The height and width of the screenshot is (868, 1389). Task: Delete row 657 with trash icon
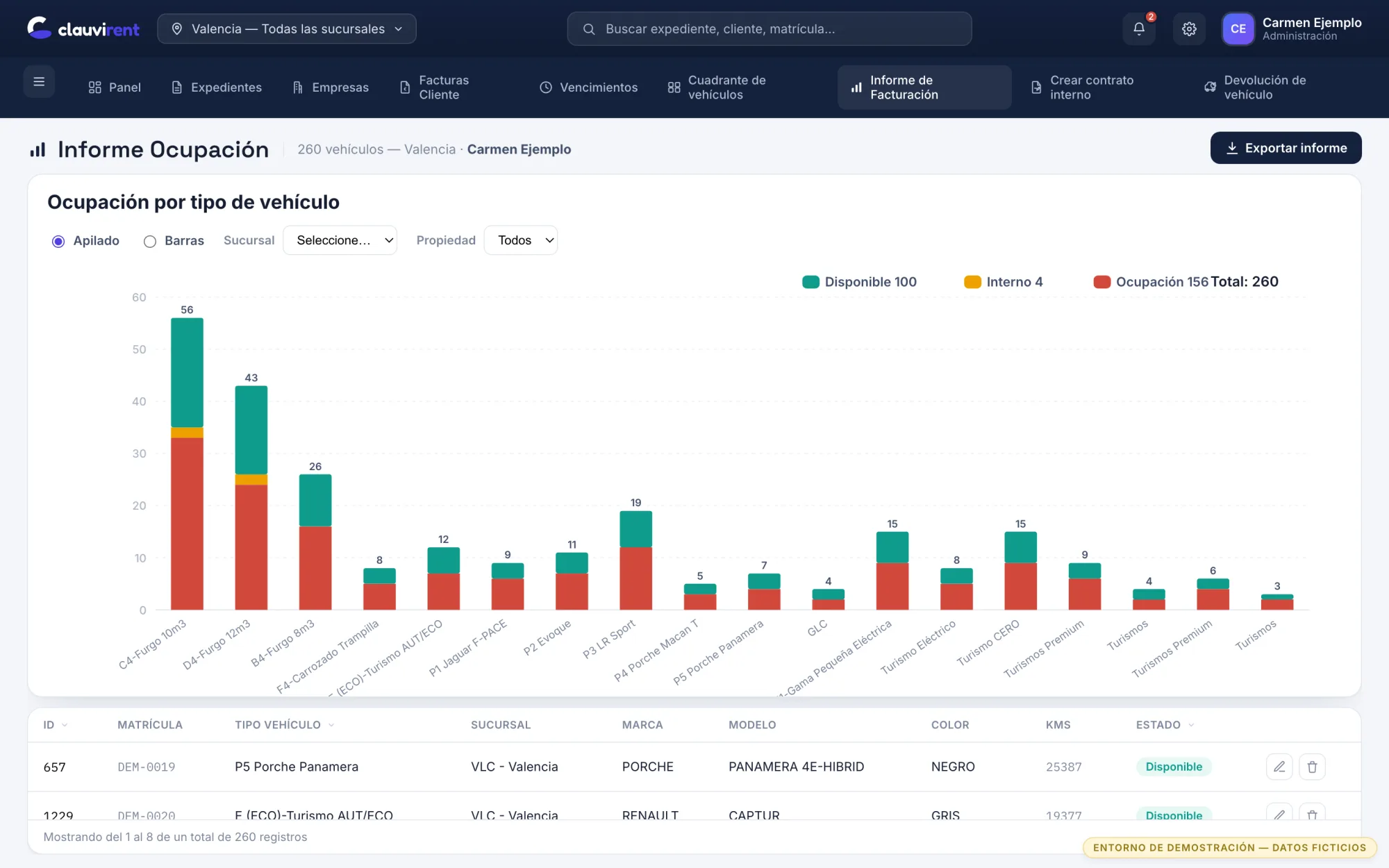1312,767
